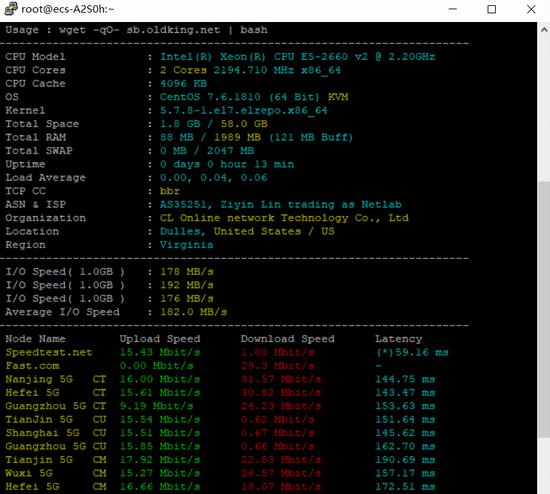This screenshot has height=494, width=550.
Task: Minimize the terminal window
Action: click(x=453, y=9)
